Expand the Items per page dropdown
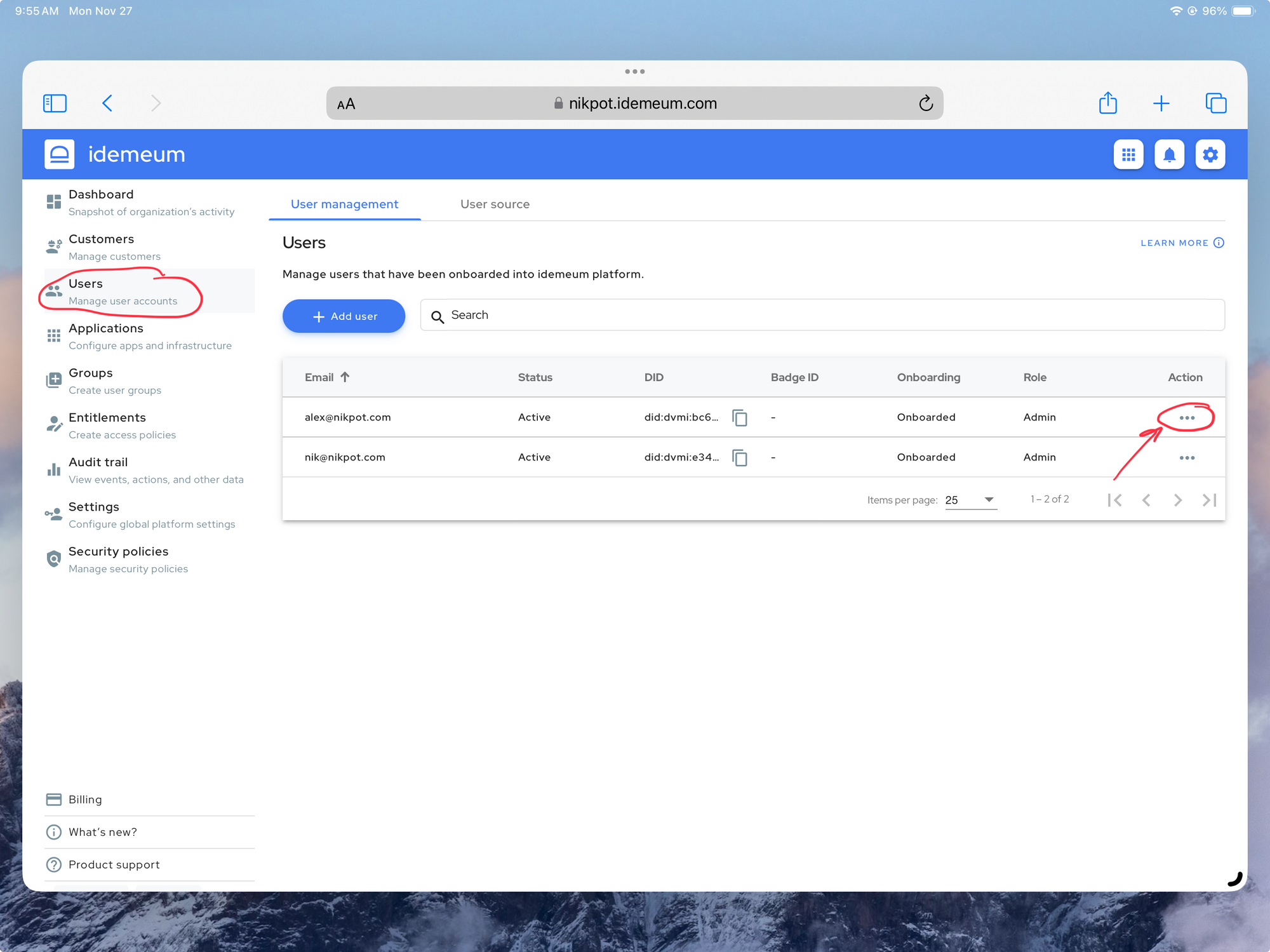1270x952 pixels. (971, 500)
